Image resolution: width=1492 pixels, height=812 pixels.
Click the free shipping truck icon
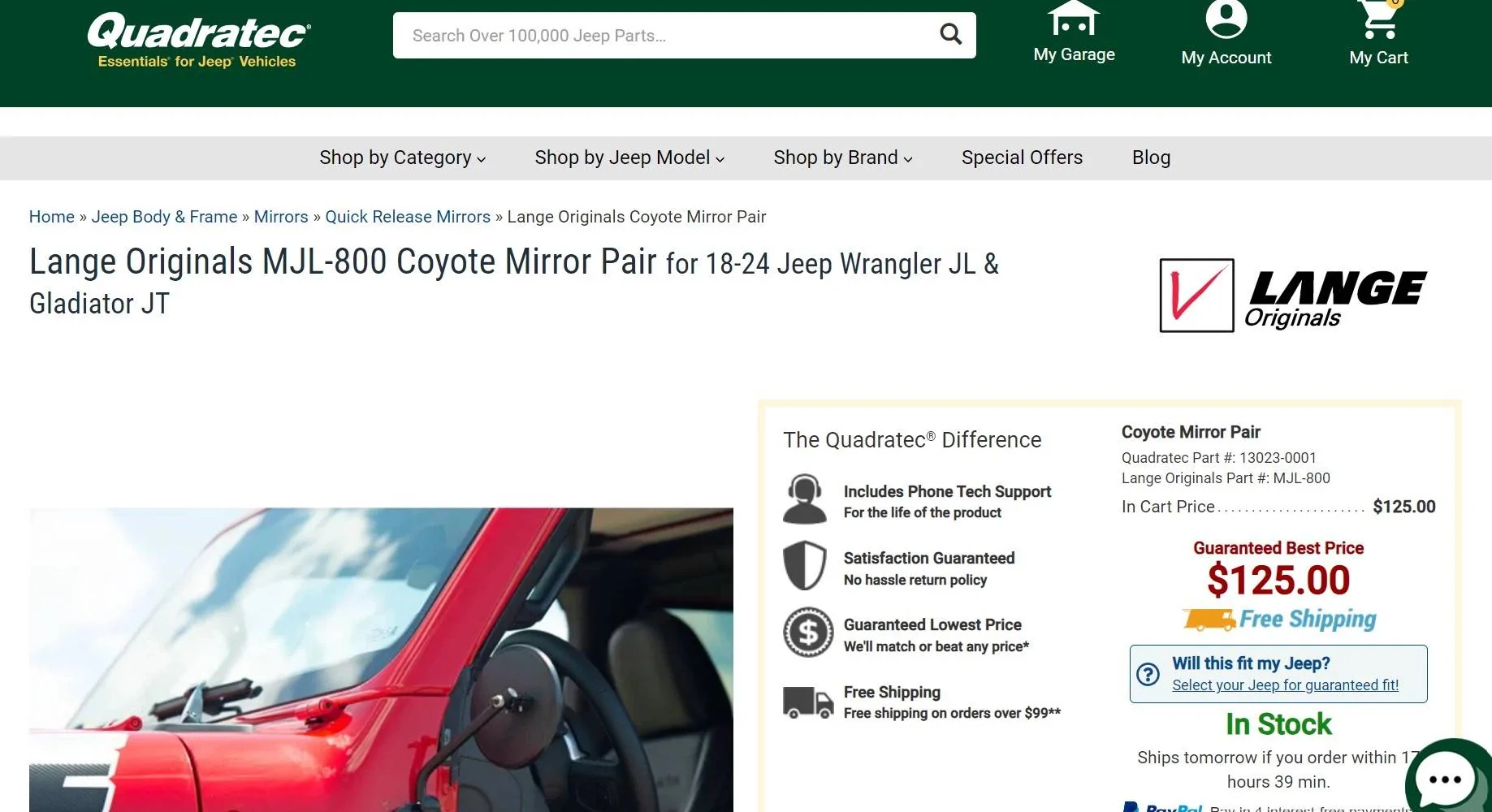[x=808, y=702]
